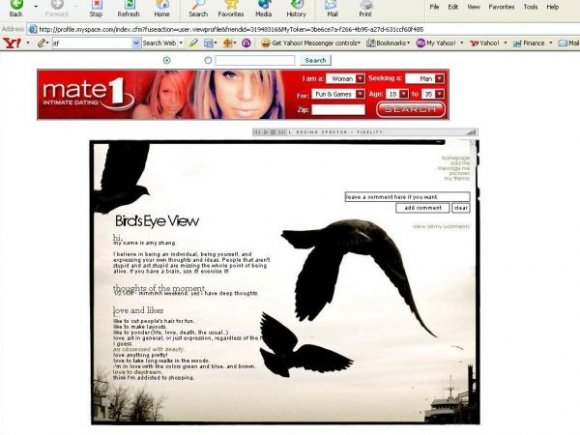580x435 pixels.
Task: Click the music player next track button
Action: (x=281, y=132)
